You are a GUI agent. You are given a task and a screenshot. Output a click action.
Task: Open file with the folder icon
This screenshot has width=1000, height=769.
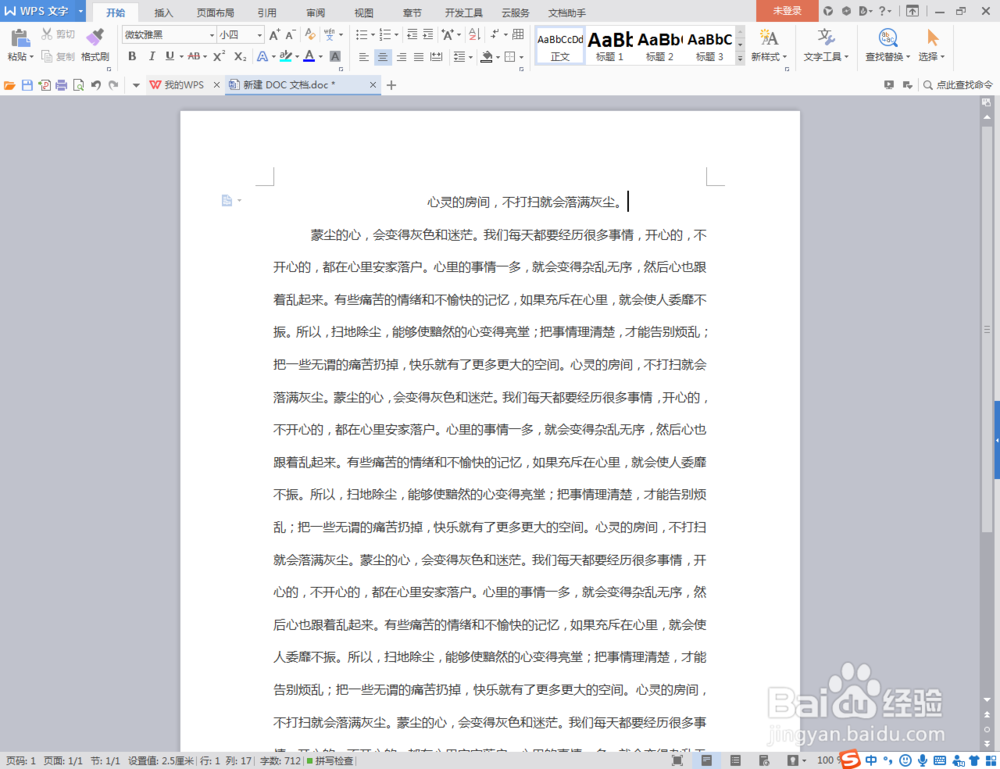(10, 85)
